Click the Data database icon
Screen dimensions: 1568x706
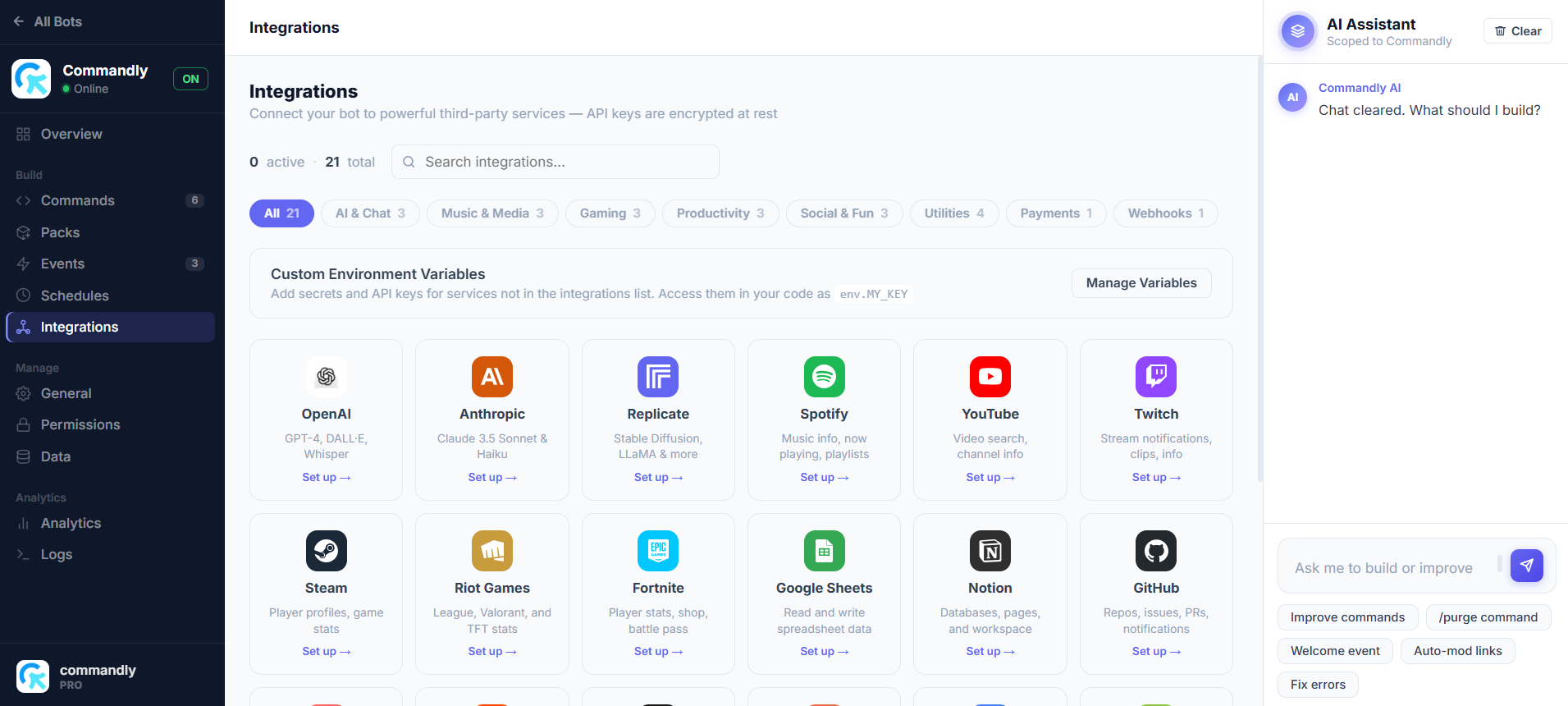[x=23, y=456]
